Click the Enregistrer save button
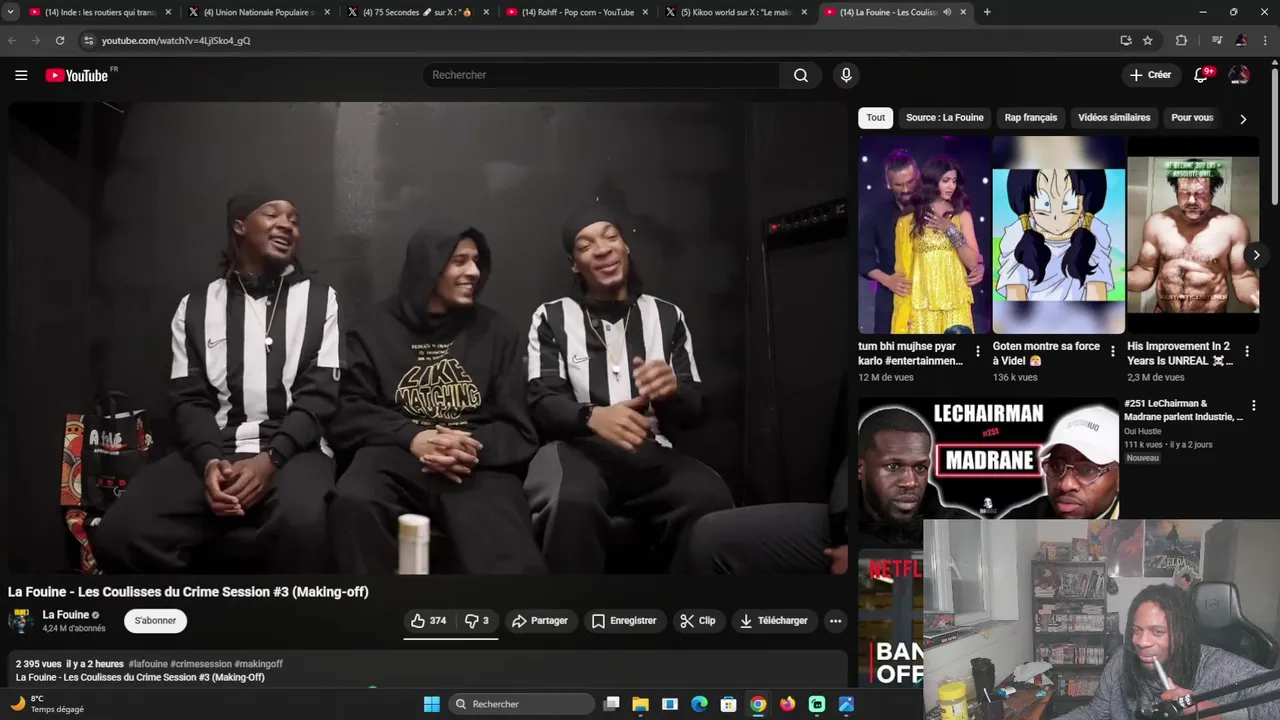The image size is (1280, 720). pos(624,621)
